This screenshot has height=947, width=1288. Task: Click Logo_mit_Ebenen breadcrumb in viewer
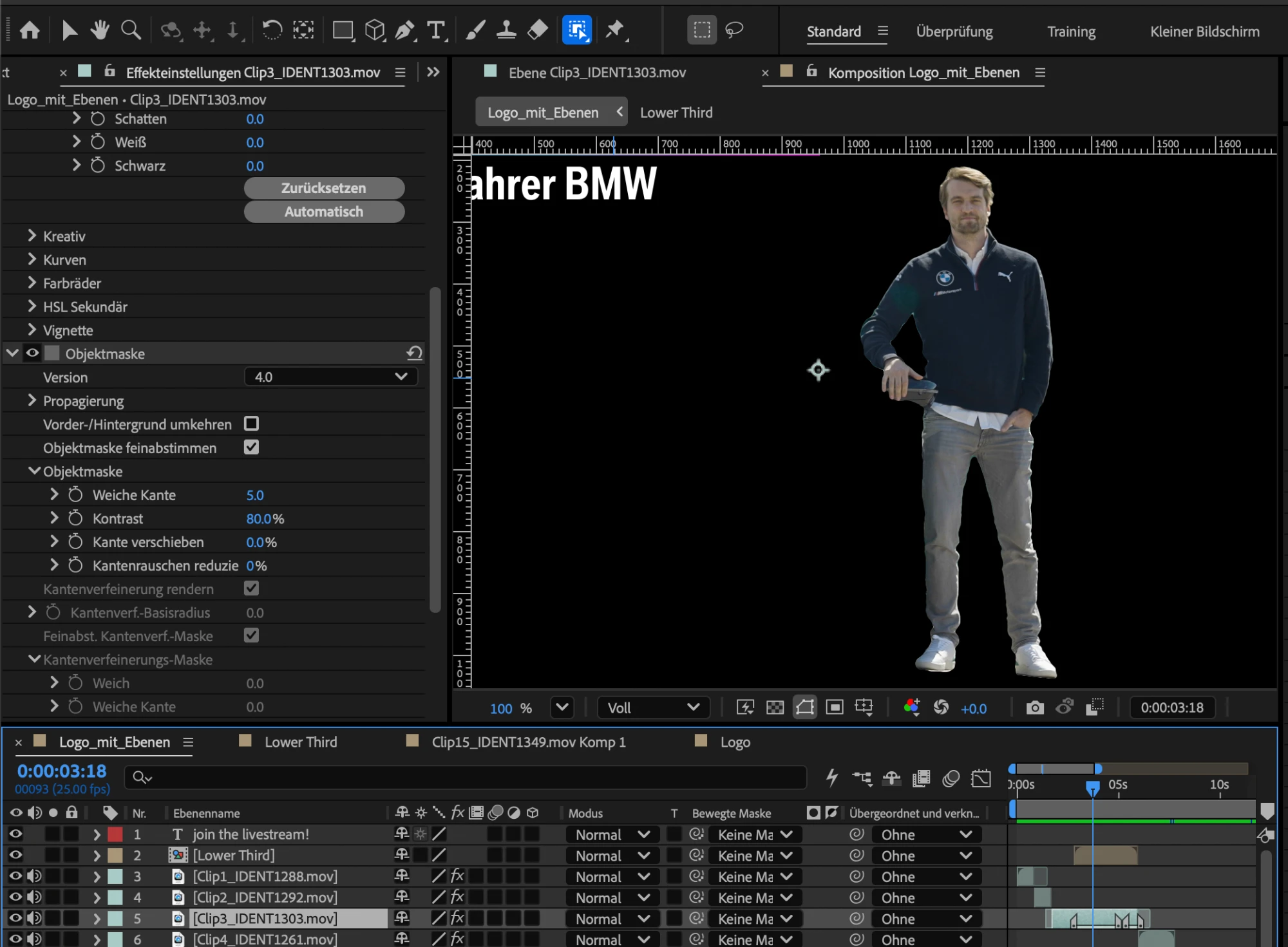pyautogui.click(x=543, y=113)
